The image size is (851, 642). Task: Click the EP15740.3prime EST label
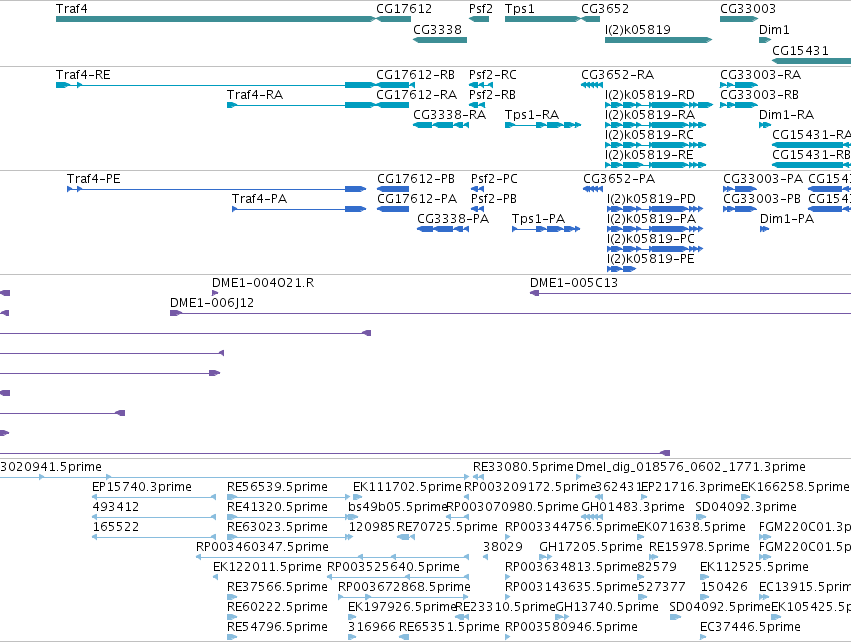tap(142, 487)
